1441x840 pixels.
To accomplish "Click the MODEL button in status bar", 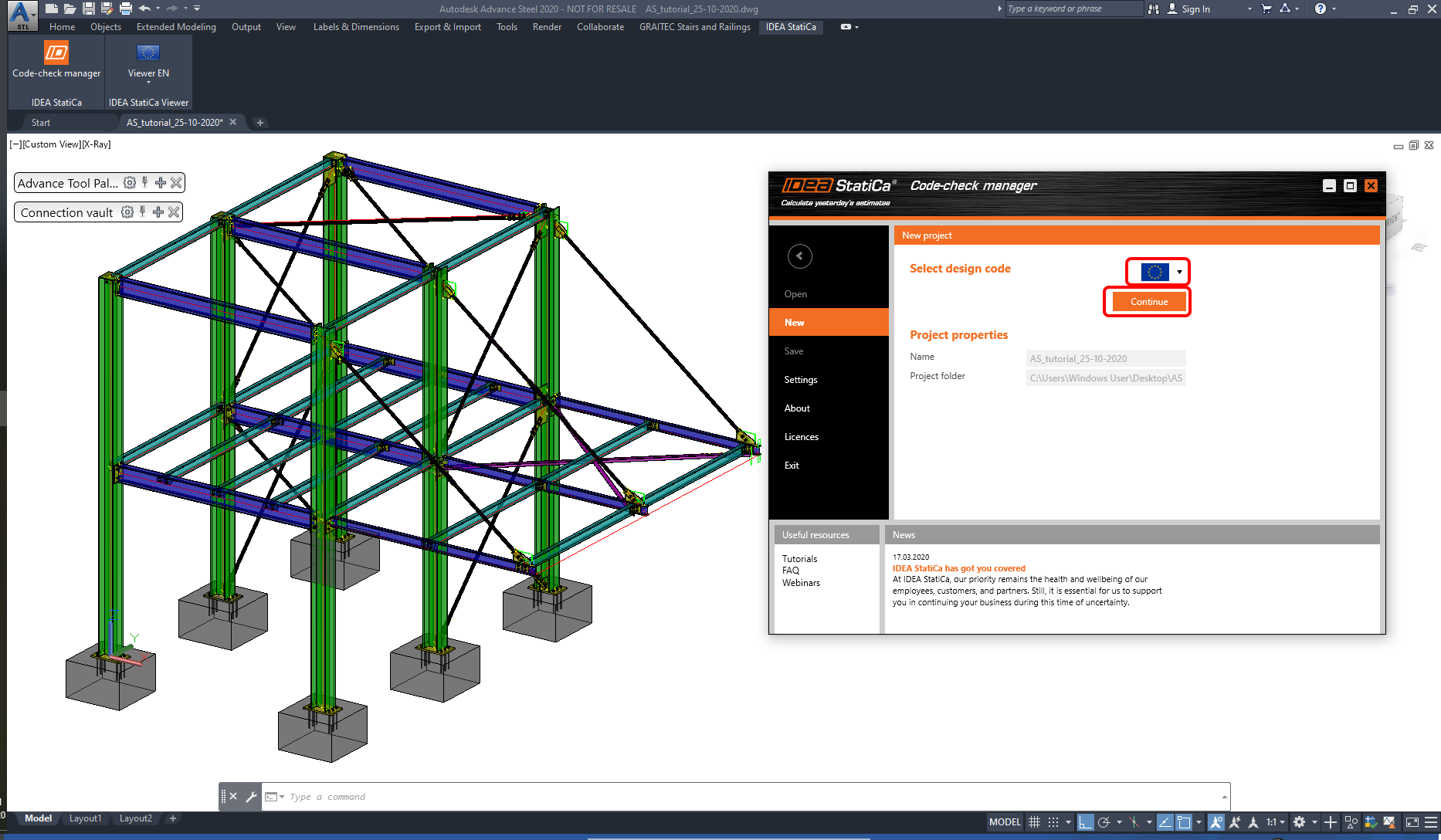I will [1005, 822].
